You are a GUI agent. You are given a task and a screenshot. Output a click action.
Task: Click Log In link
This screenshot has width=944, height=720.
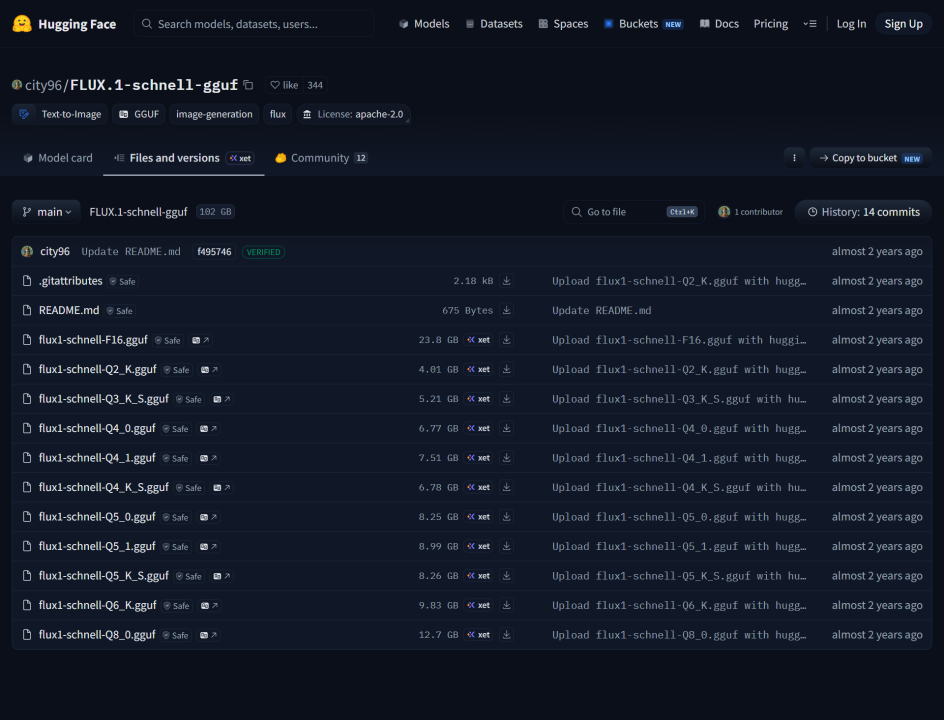pos(851,24)
